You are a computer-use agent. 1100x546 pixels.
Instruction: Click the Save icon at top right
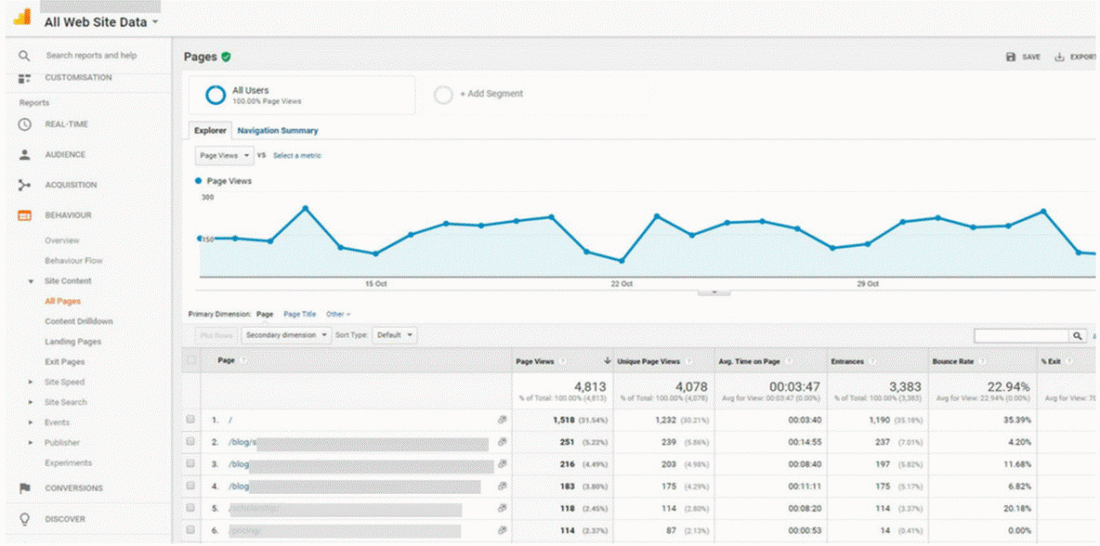pyautogui.click(x=1011, y=57)
